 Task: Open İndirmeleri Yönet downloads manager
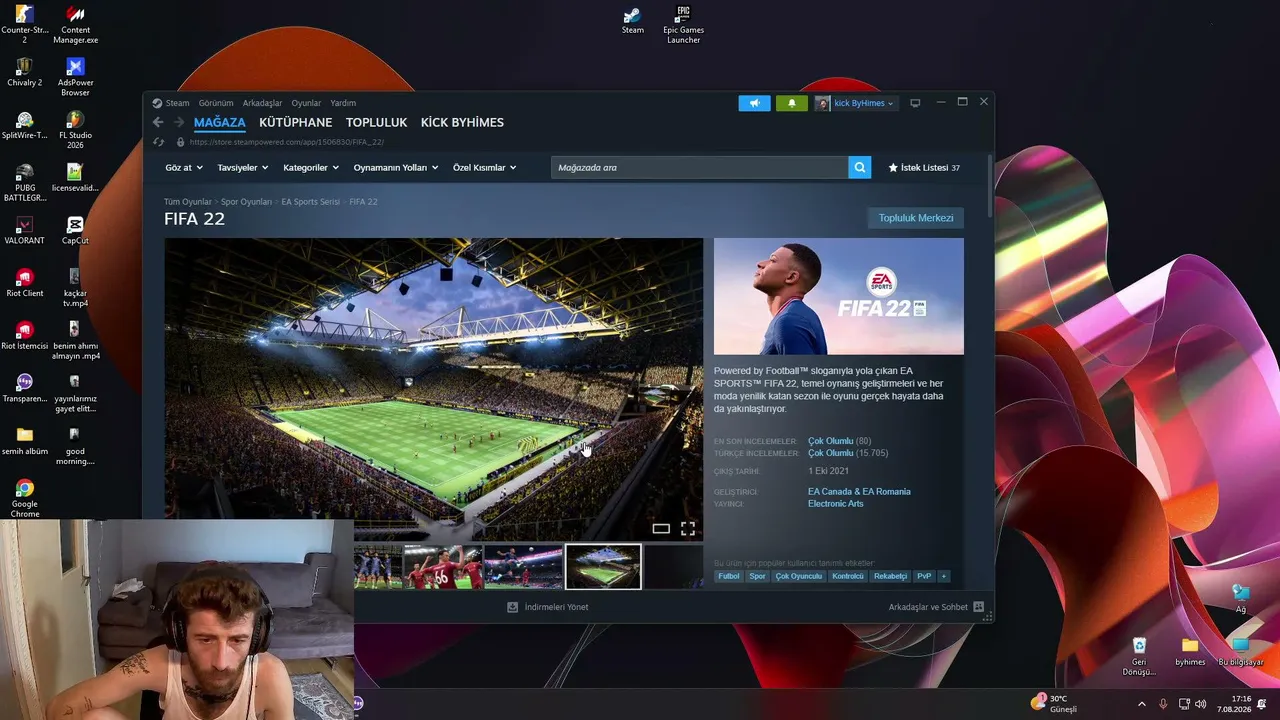[548, 607]
